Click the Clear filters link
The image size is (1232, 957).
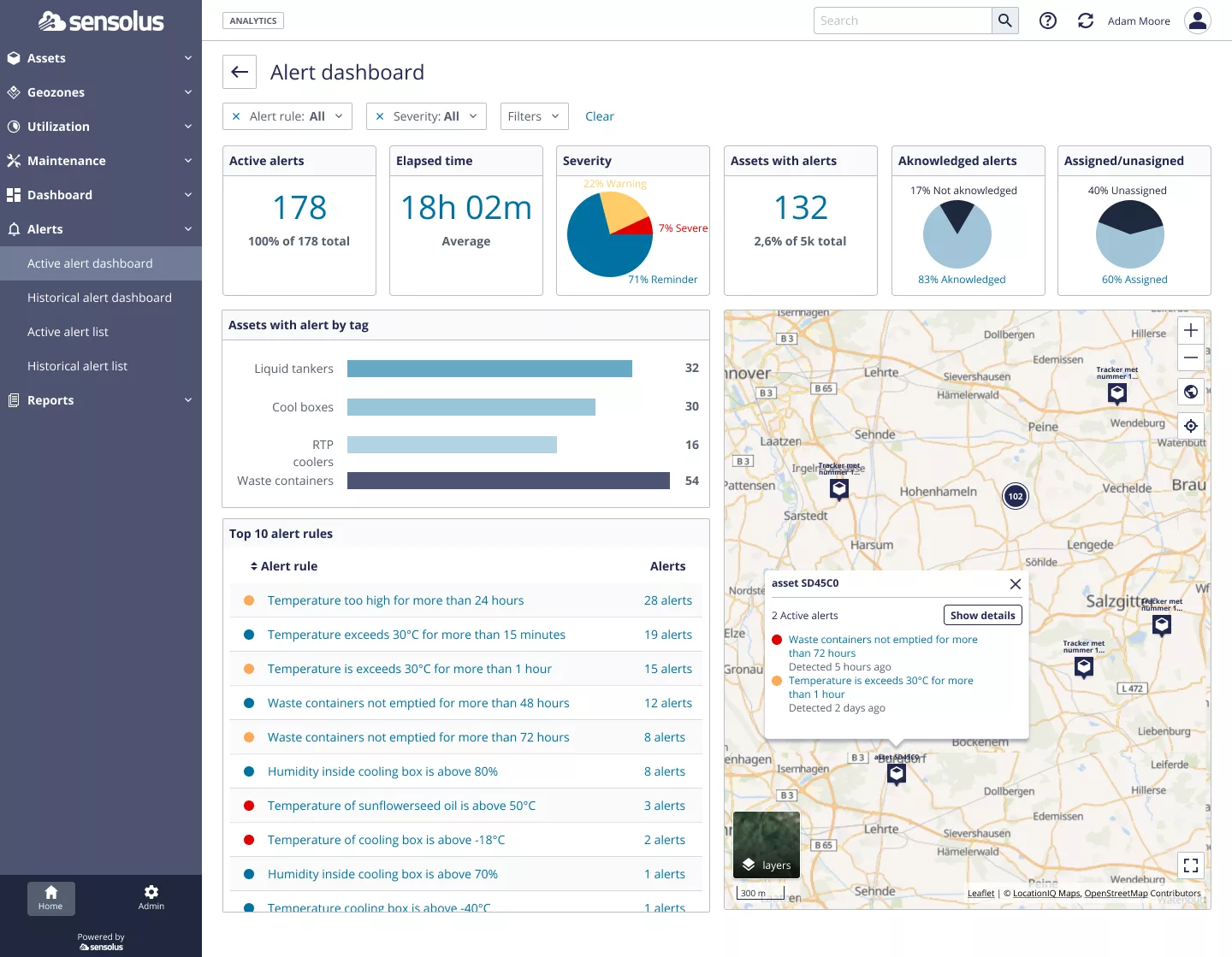(x=599, y=116)
